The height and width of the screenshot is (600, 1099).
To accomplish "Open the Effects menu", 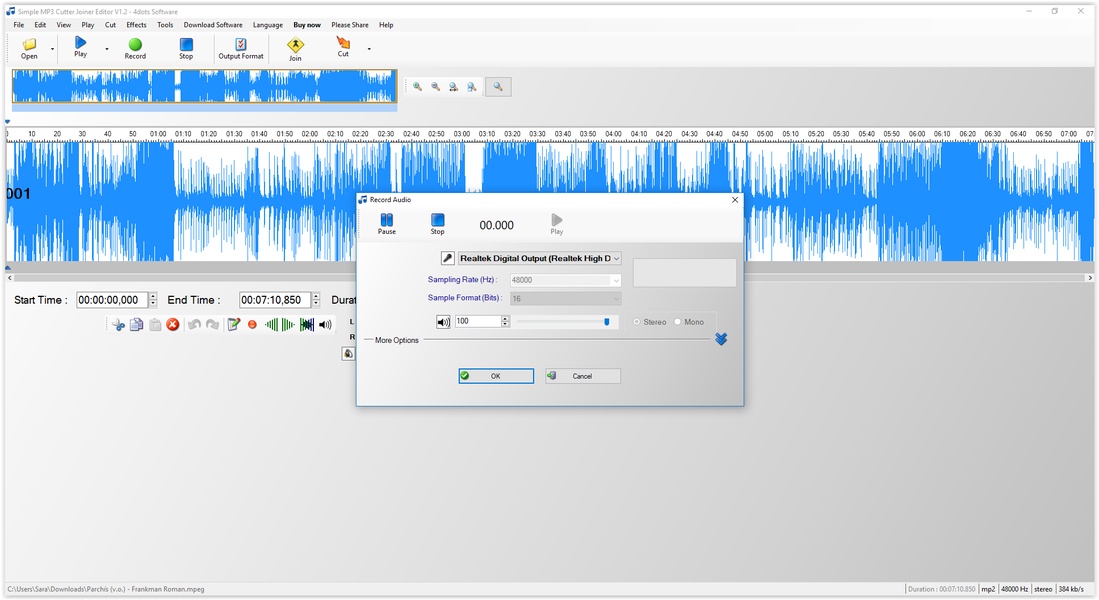I will pyautogui.click(x=136, y=25).
